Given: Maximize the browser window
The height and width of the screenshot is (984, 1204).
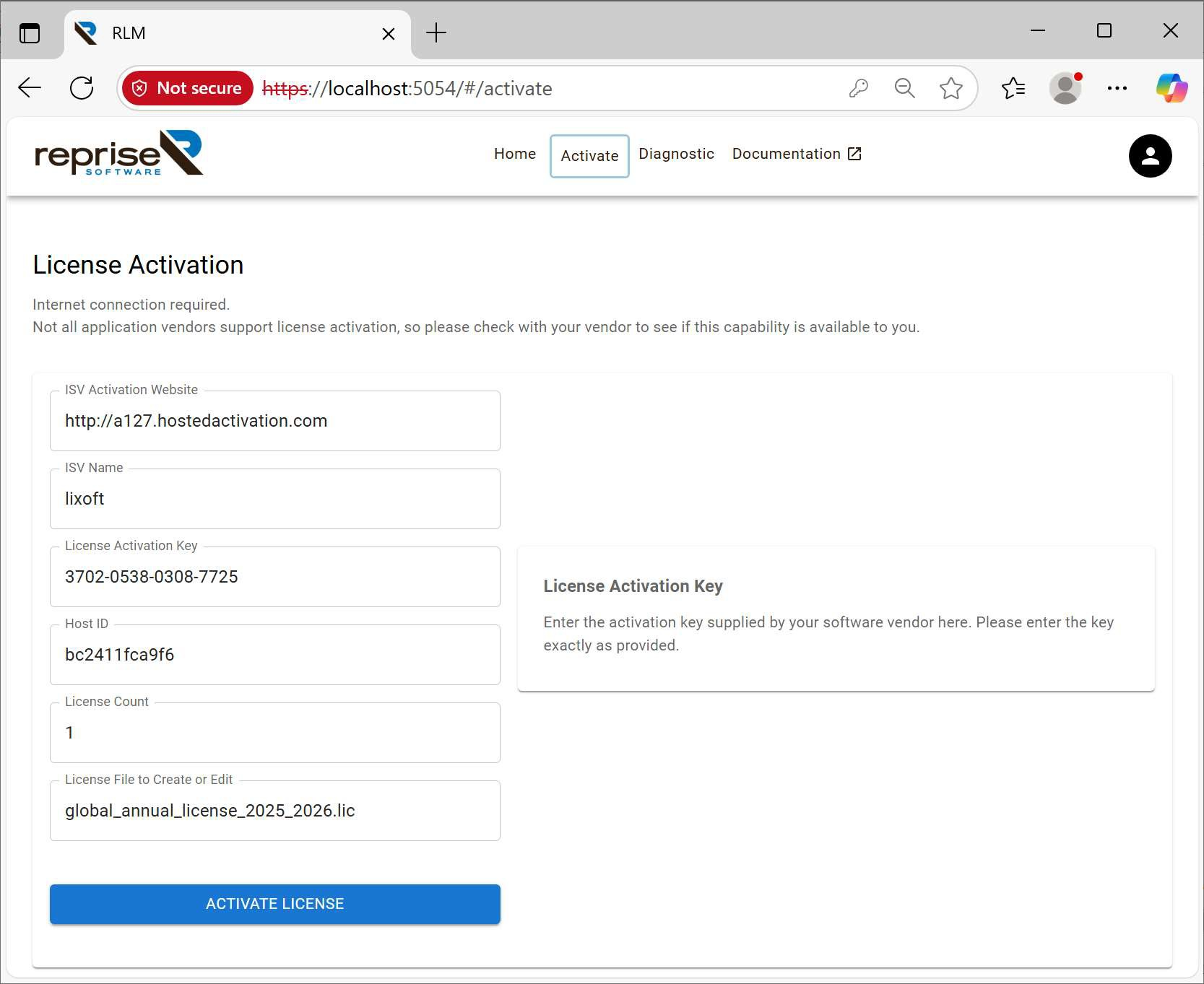Looking at the screenshot, I should [x=1104, y=31].
